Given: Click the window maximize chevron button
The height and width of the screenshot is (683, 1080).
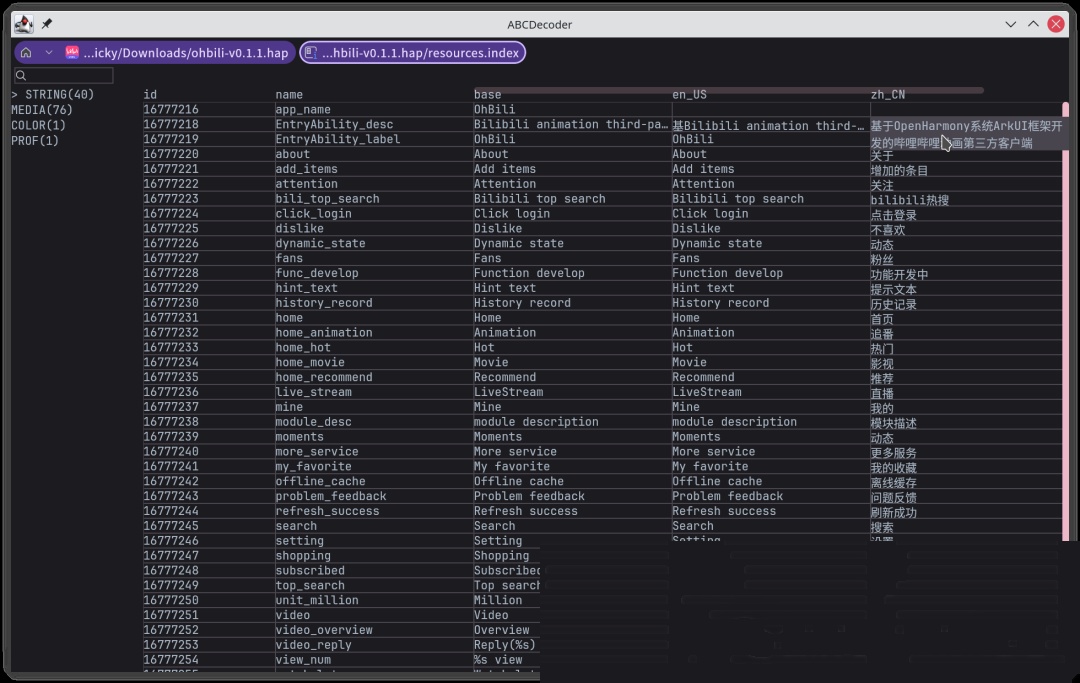Looking at the screenshot, I should pyautogui.click(x=1033, y=24).
